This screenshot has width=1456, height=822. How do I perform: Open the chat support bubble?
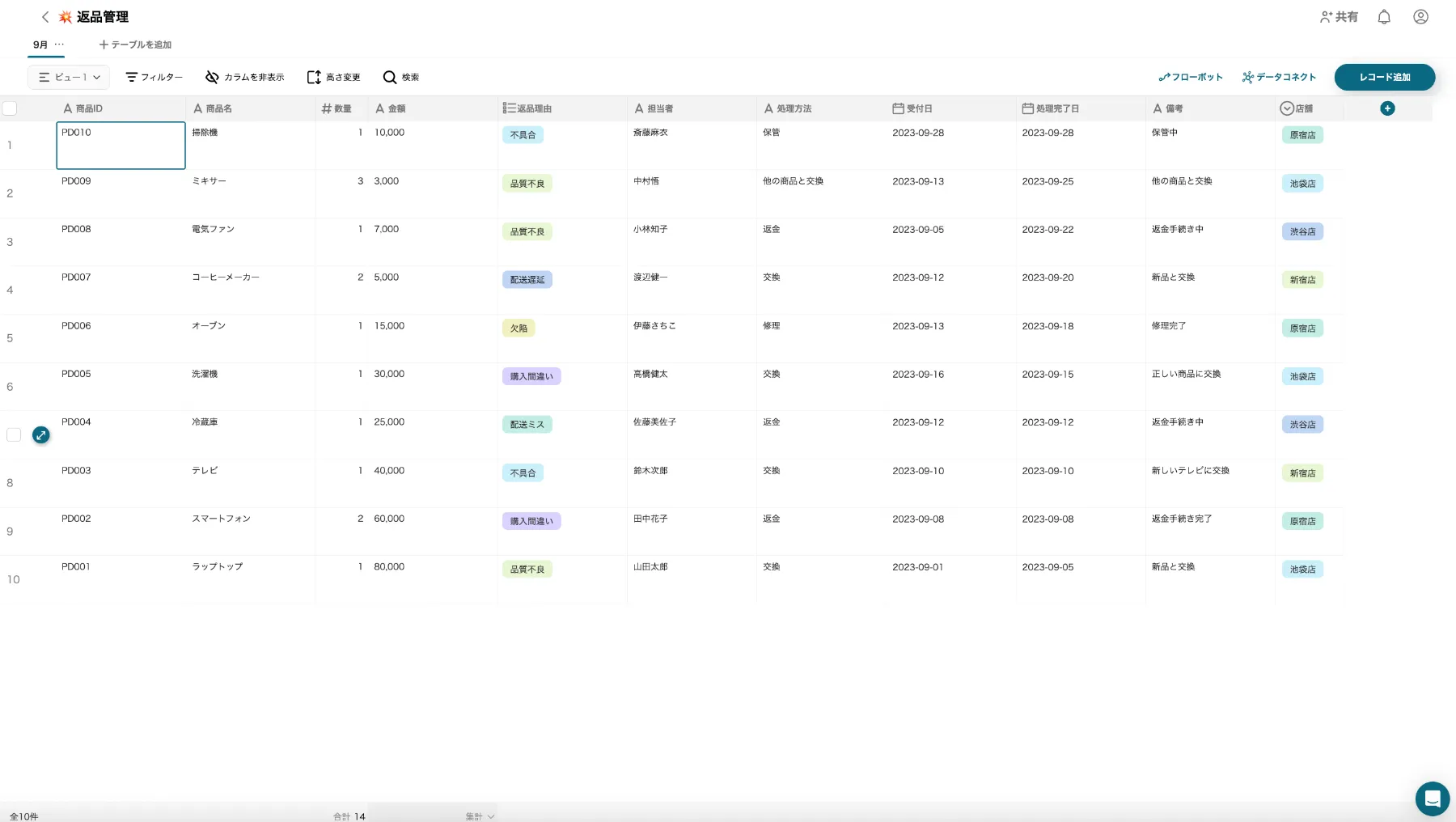[x=1432, y=799]
